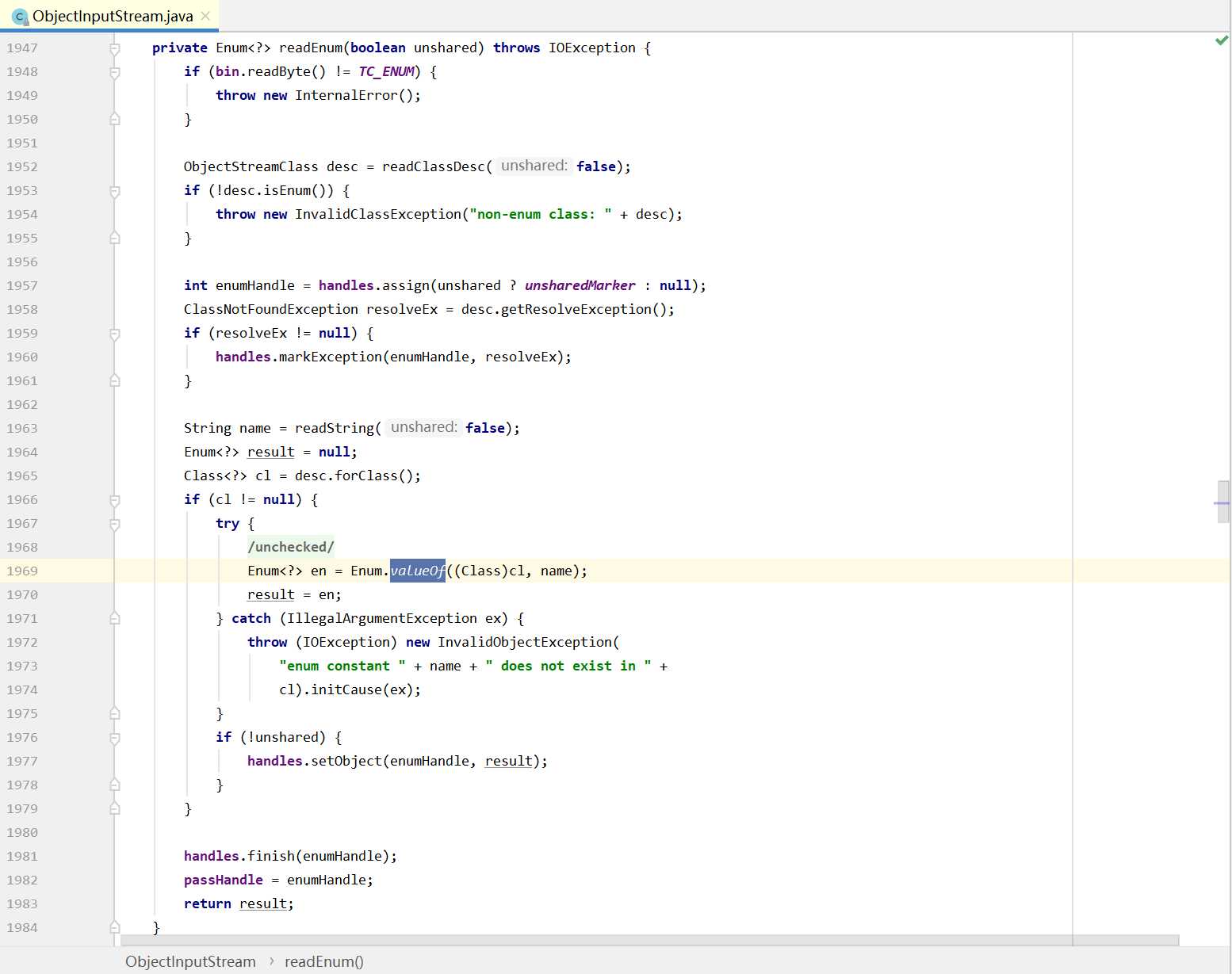Image resolution: width=1232 pixels, height=974 pixels.
Task: Collapse the readEnum method at line 1947
Action: coord(115,48)
